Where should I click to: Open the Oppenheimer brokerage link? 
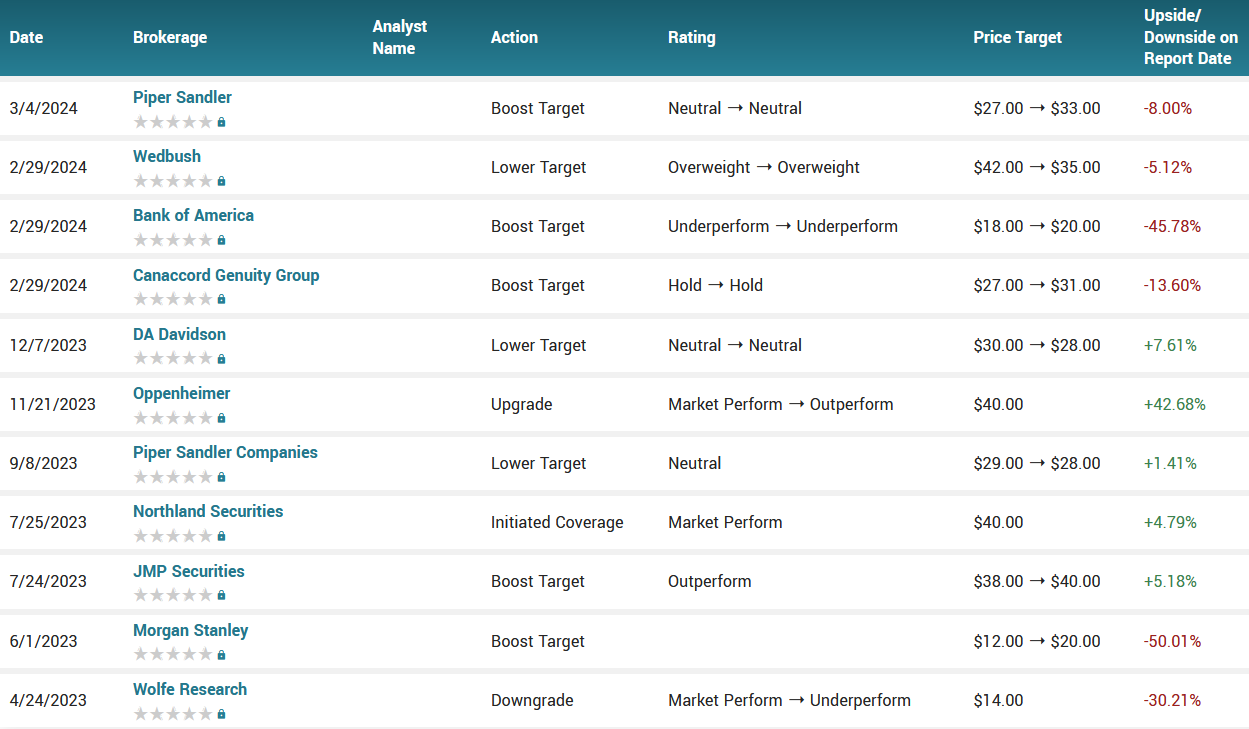pos(182,393)
